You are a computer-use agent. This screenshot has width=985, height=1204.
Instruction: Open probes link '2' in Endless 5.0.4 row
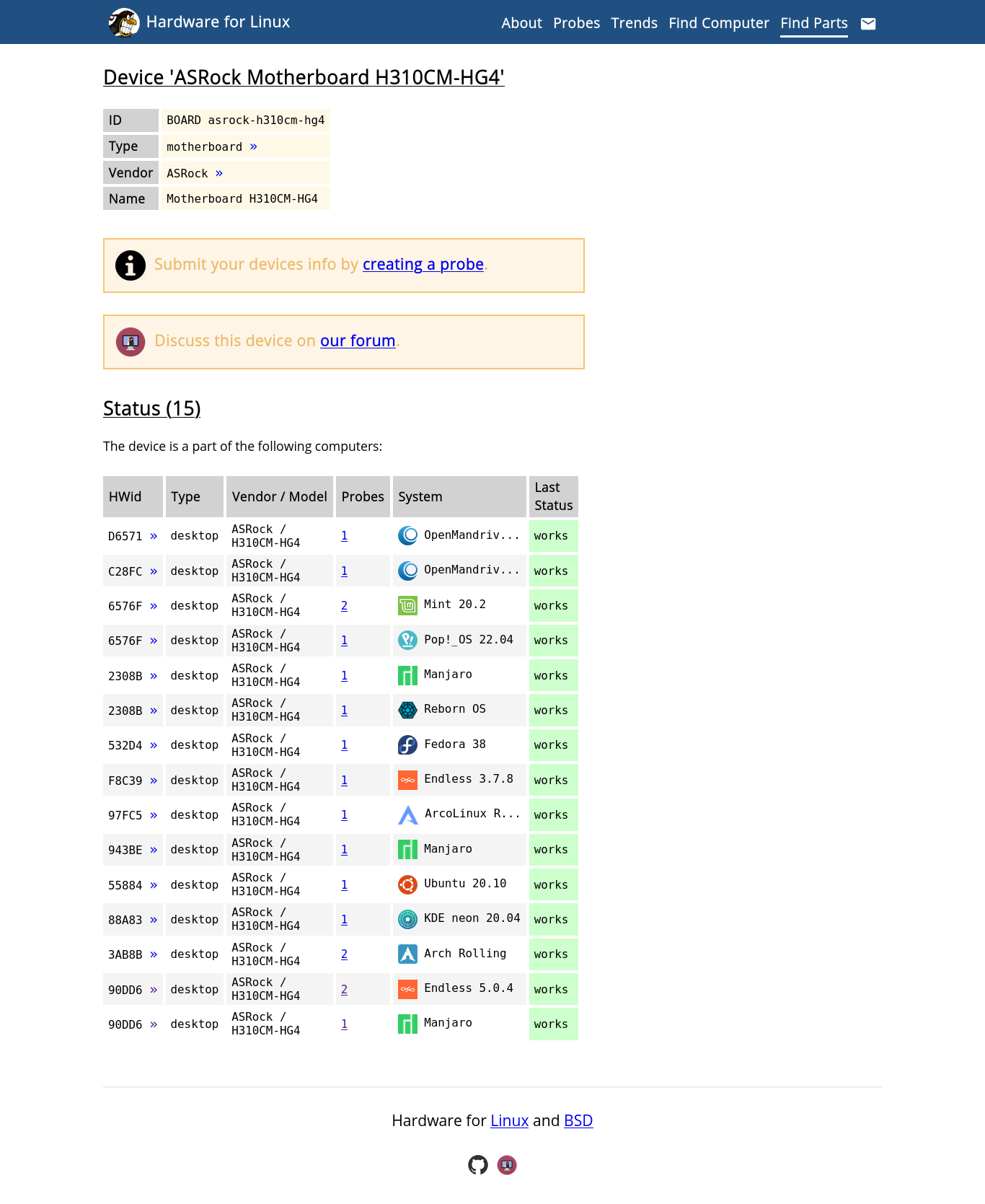click(344, 990)
